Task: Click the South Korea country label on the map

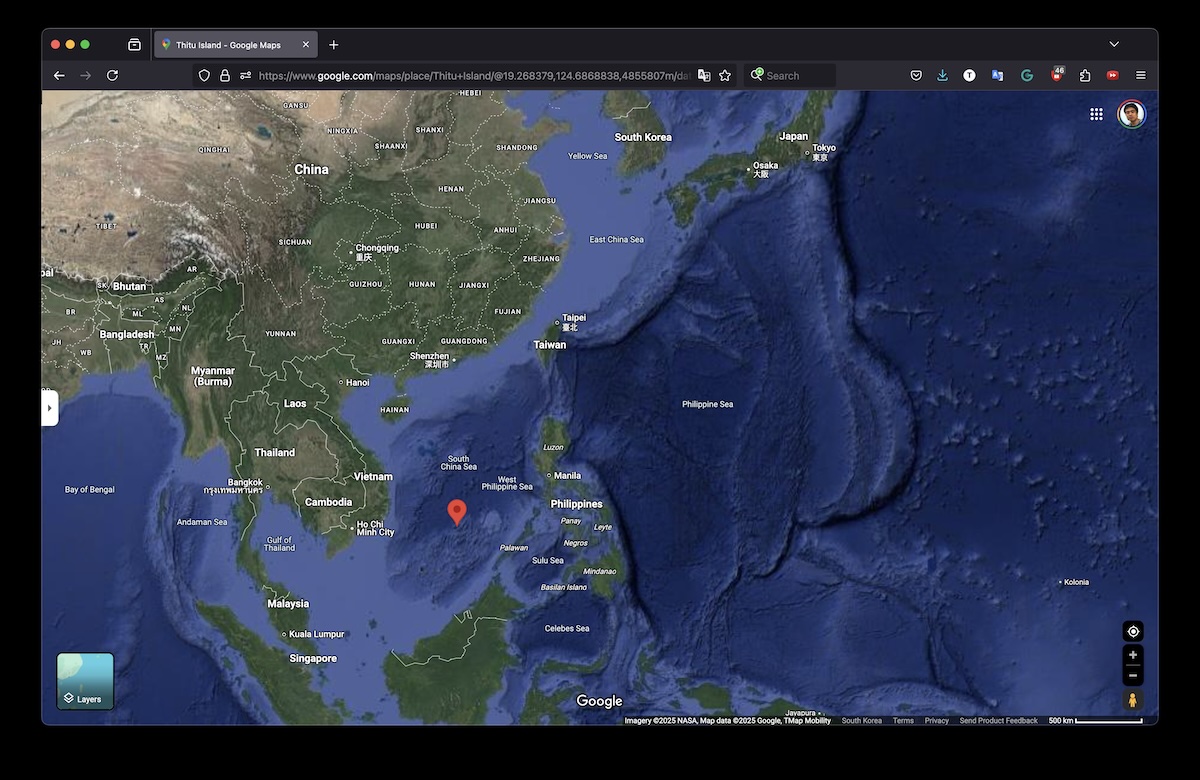Action: click(x=643, y=137)
